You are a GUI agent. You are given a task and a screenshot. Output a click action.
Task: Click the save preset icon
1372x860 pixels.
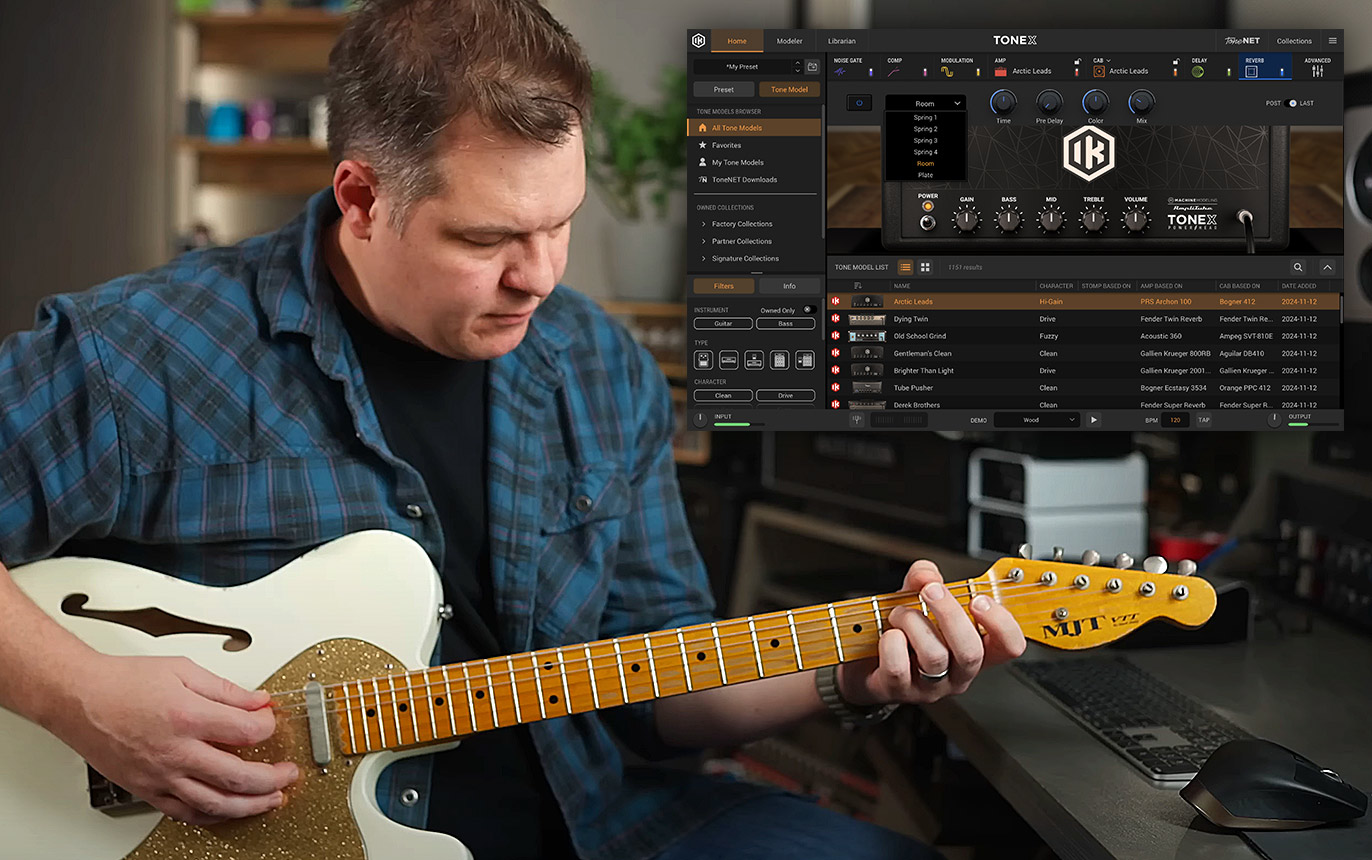tap(812, 67)
